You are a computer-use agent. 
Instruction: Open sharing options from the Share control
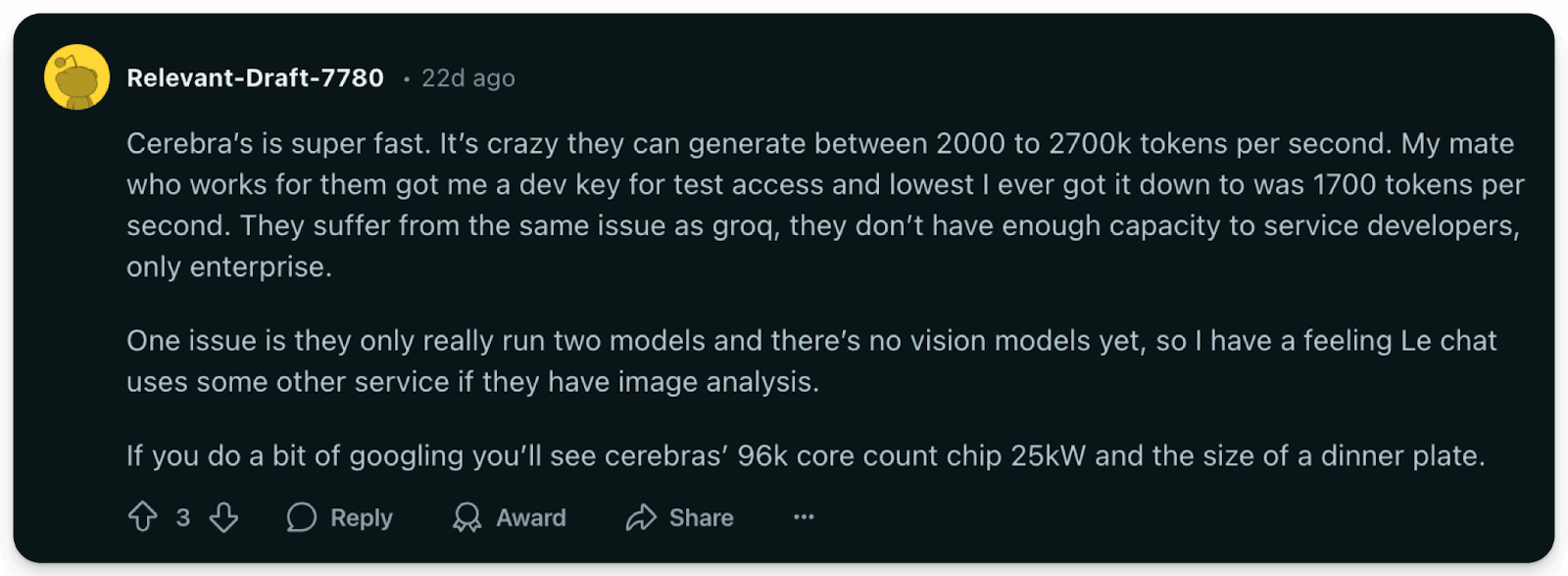click(x=681, y=517)
